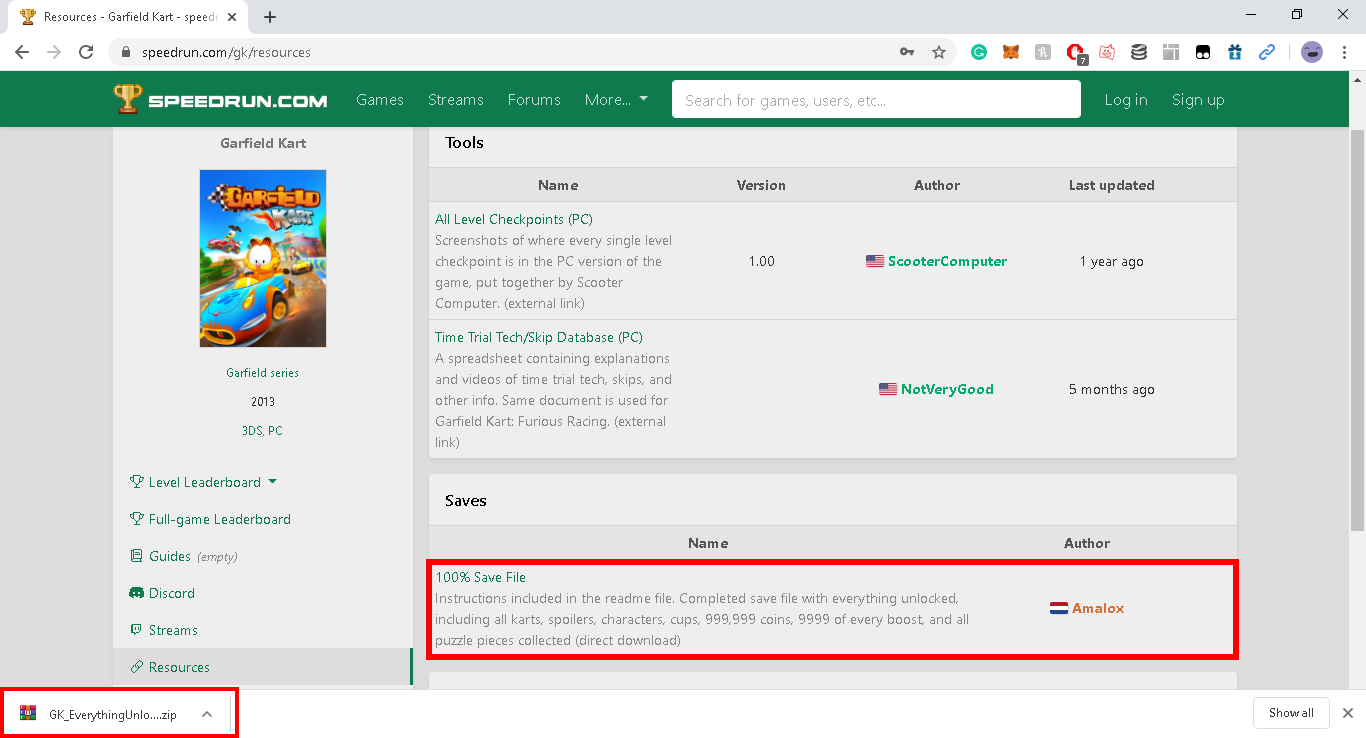Click the blue gift box extension icon
This screenshot has width=1366, height=738.
pos(1235,52)
